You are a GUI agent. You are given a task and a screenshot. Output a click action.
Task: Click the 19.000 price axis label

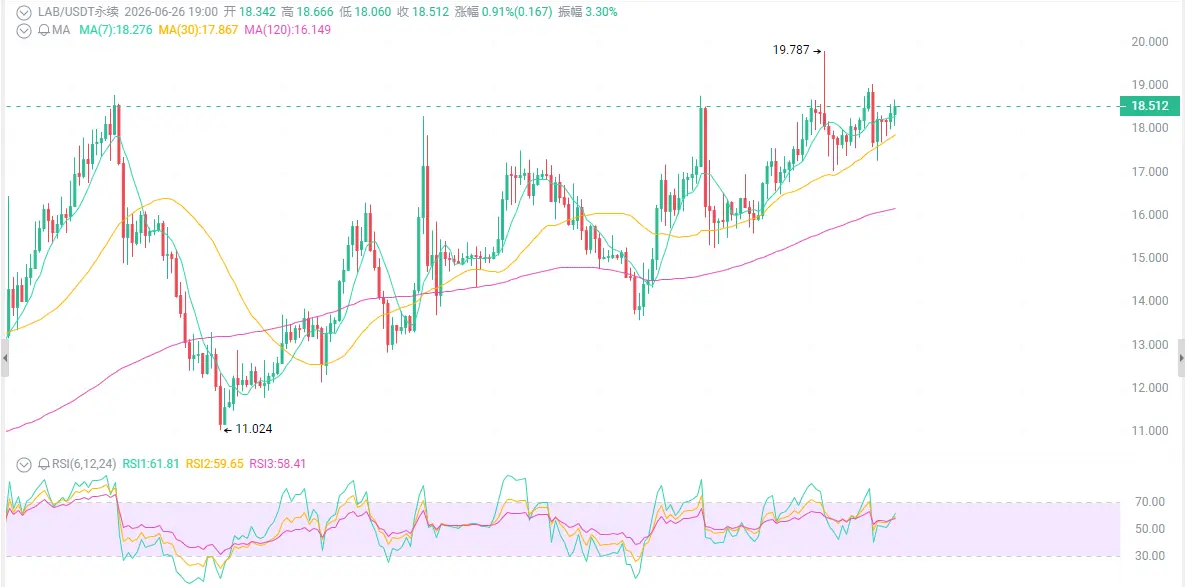pos(1150,85)
